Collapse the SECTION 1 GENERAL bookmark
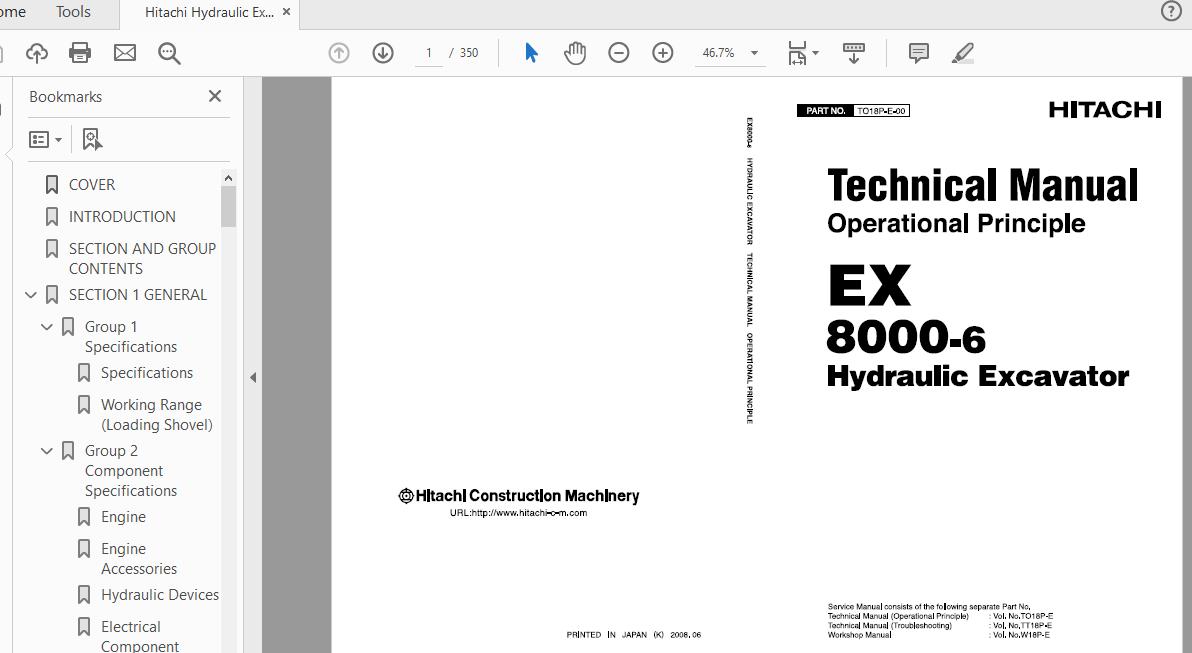 pos(31,294)
